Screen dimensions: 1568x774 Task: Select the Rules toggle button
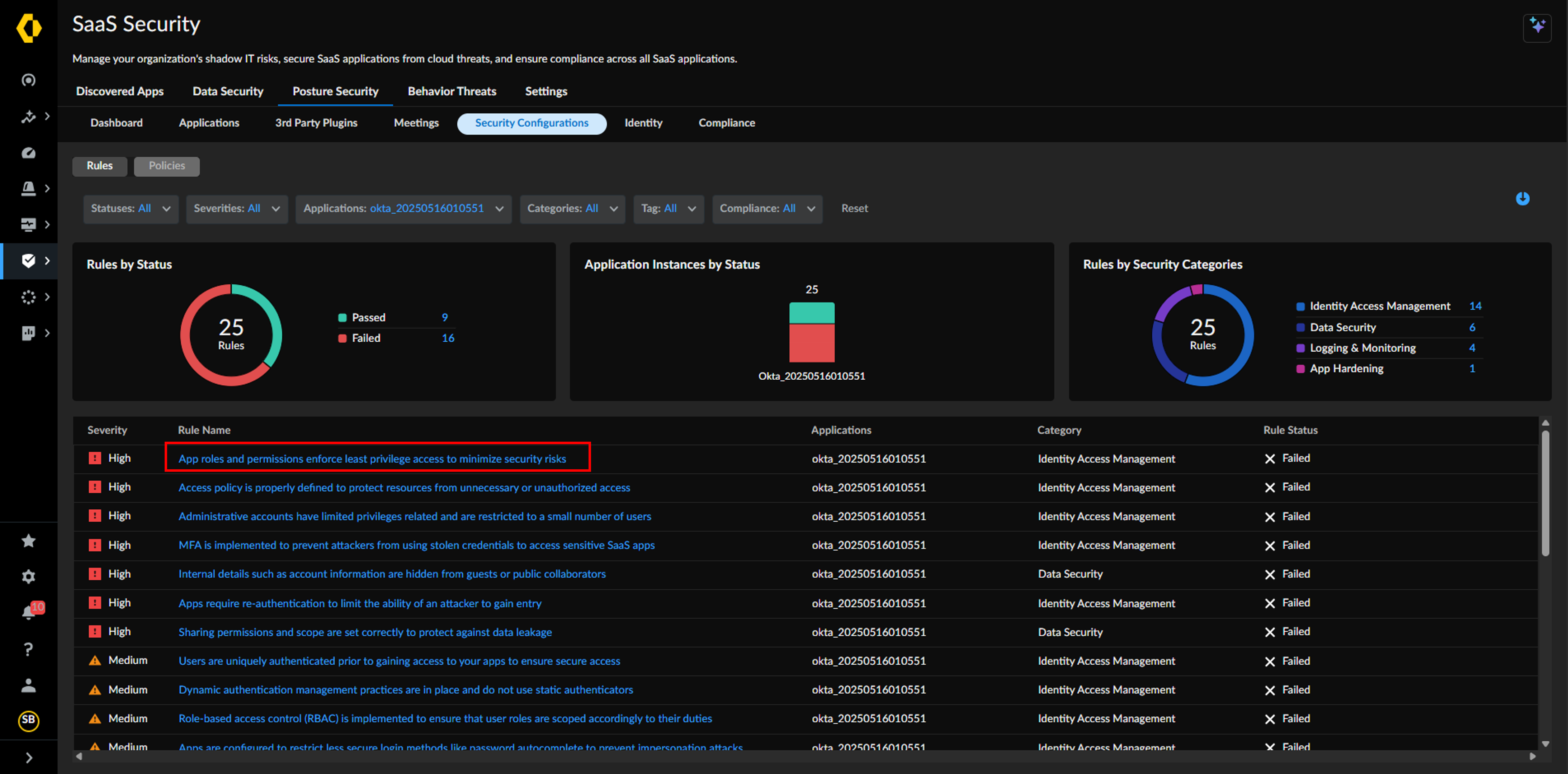pyautogui.click(x=100, y=166)
